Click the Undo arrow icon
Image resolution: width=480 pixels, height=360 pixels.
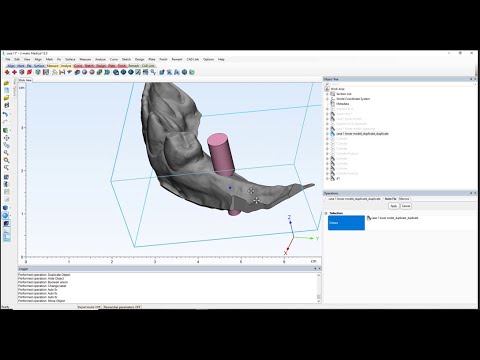[5, 114]
